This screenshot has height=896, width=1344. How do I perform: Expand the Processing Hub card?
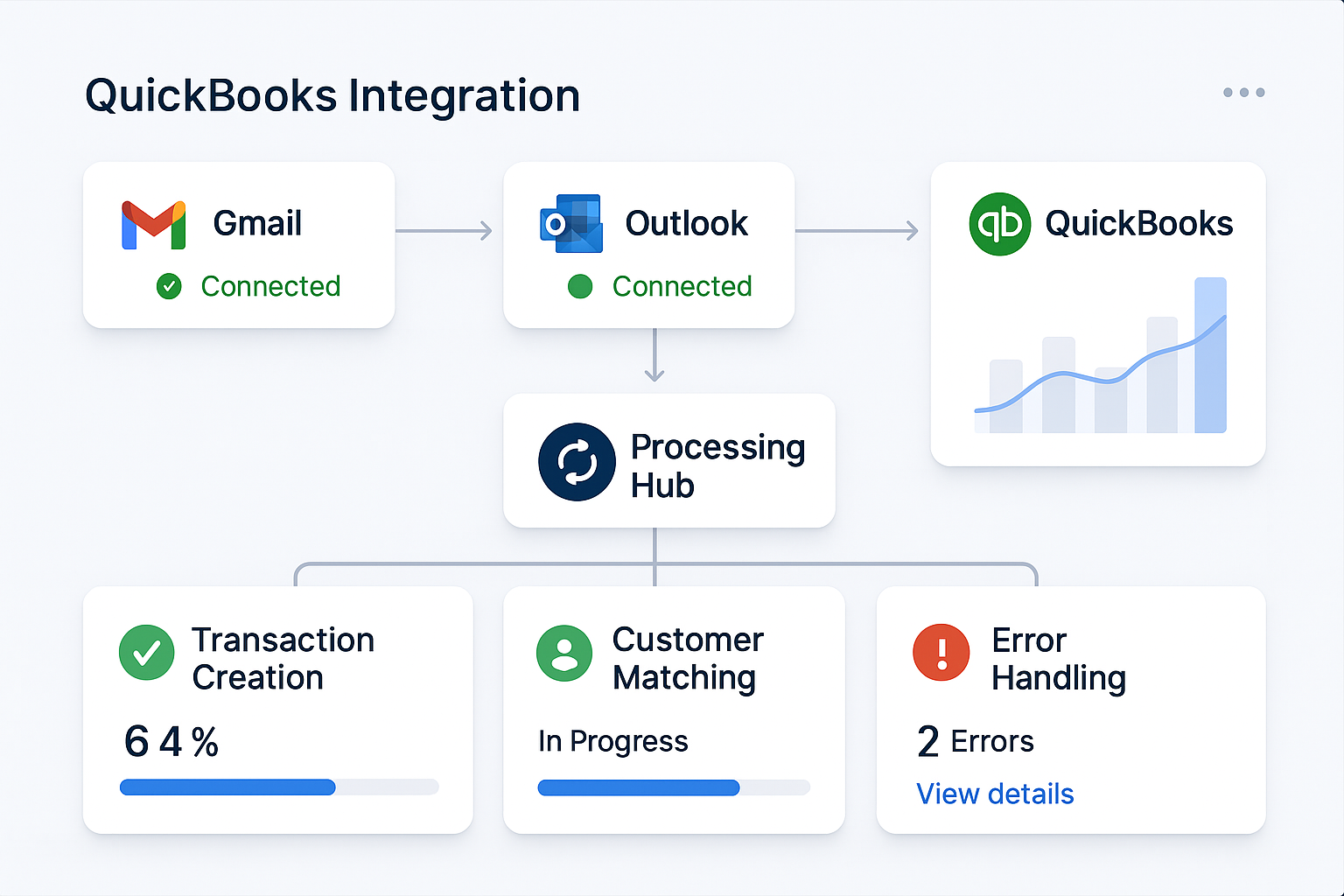[x=669, y=461]
